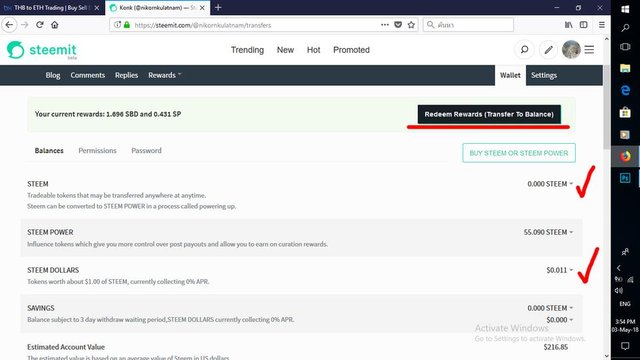Click BUY STEEM OR STEEM POWER button
This screenshot has width=640, height=360.
coord(519,153)
